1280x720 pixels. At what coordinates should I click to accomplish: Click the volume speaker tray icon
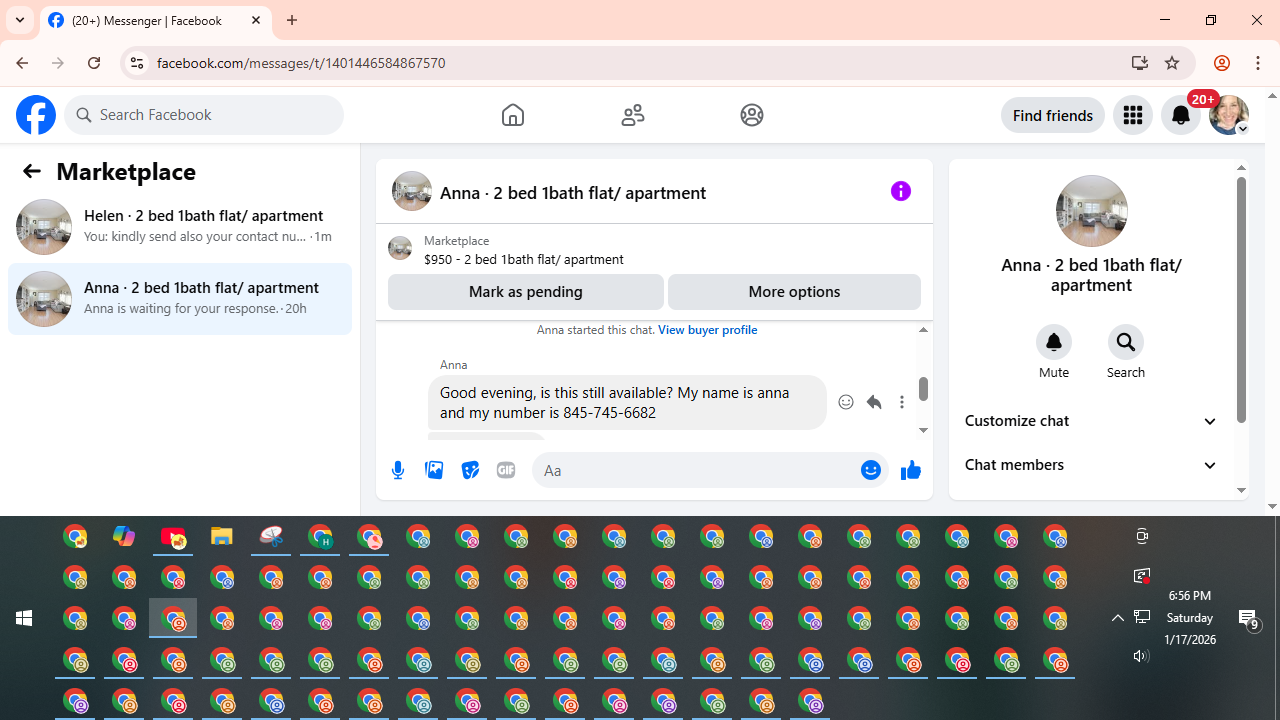pyautogui.click(x=1141, y=656)
